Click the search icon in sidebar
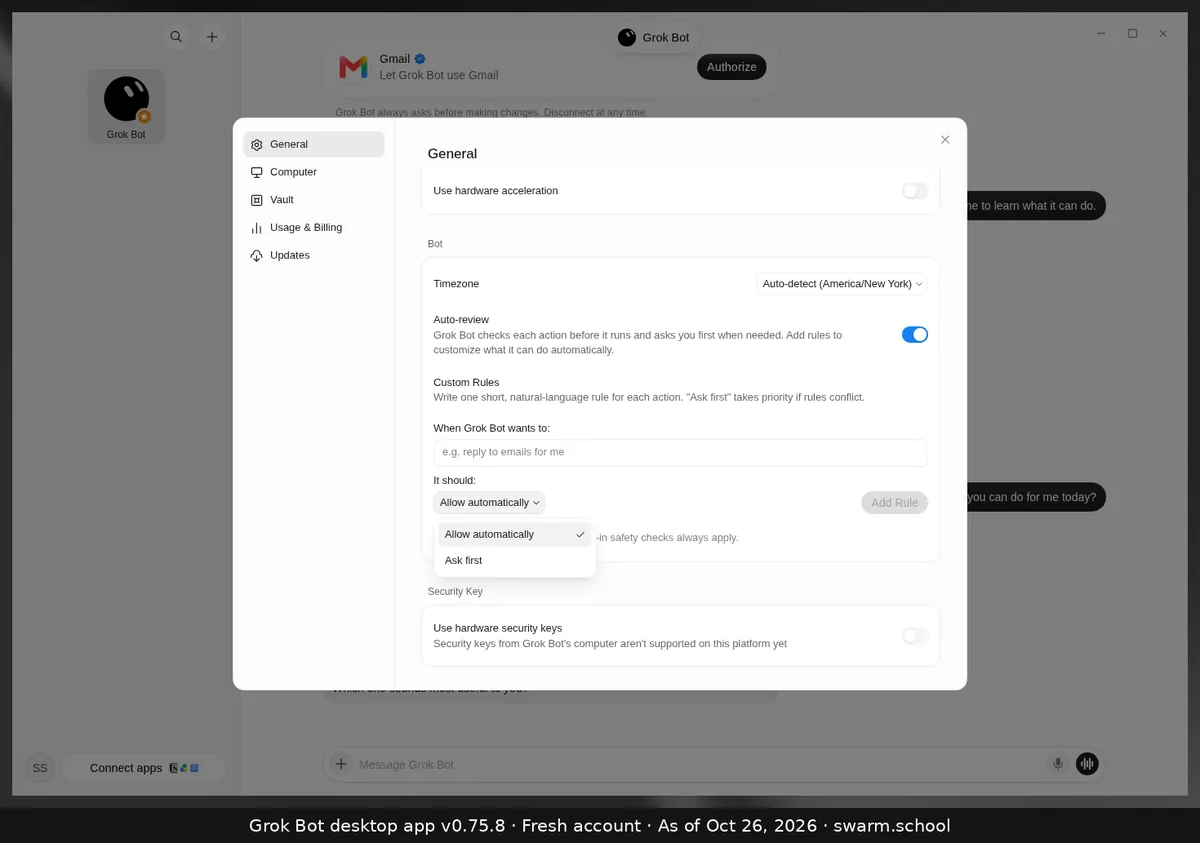This screenshot has width=1200, height=843. (176, 37)
